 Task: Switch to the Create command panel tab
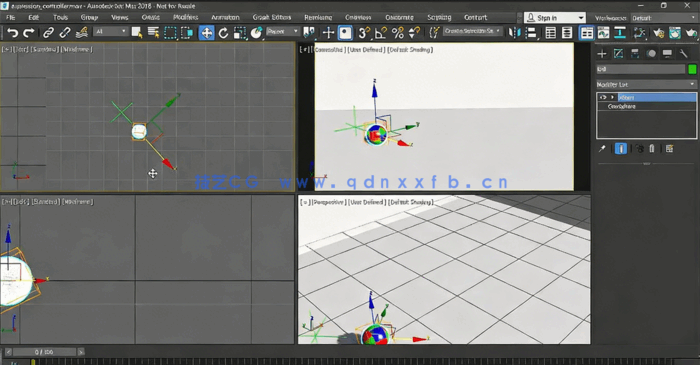coord(602,54)
